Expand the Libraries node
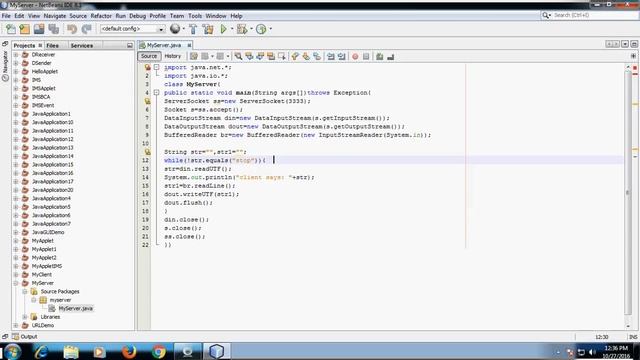Viewport: 640px width, 360px height. click(24, 317)
